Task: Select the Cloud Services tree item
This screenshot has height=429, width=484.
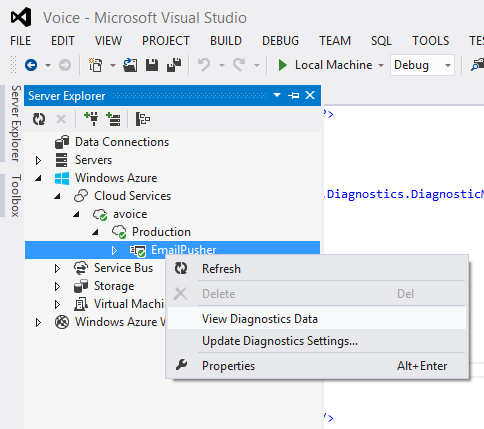Action: (x=132, y=196)
